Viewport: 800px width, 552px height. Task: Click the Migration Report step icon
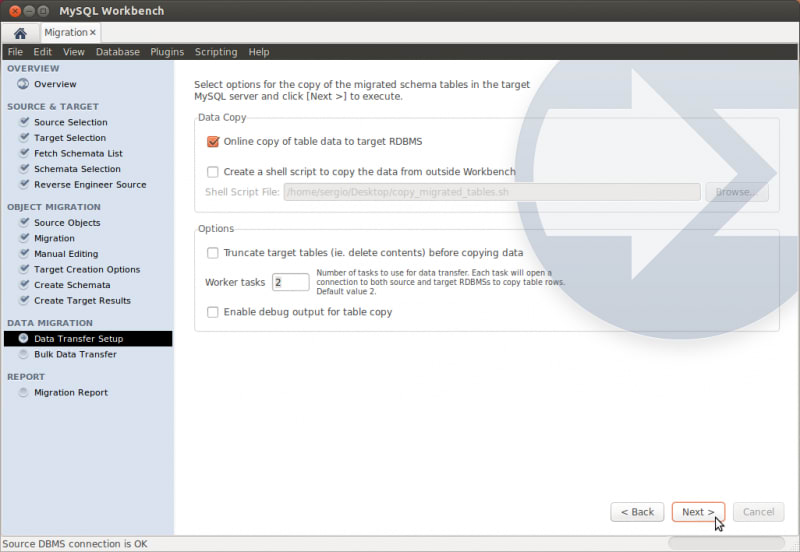(23, 392)
